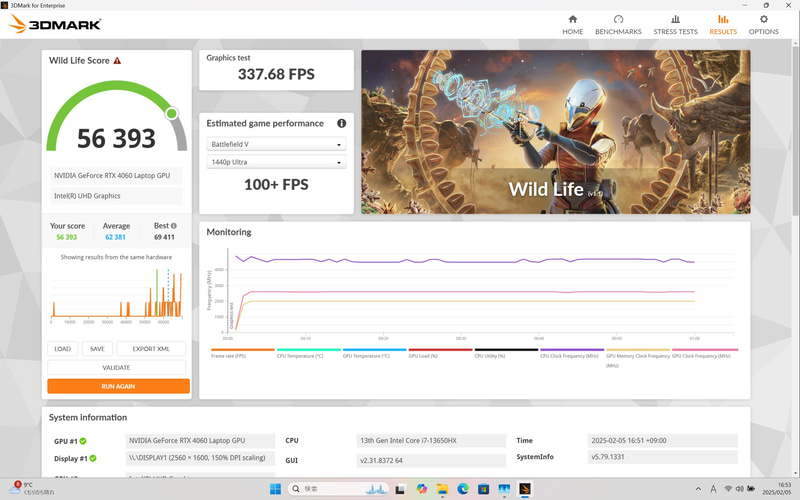Click the DISPLAY1 2560 × 1600 field
Image resolution: width=800 pixels, height=500 pixels.
pyautogui.click(x=200, y=458)
